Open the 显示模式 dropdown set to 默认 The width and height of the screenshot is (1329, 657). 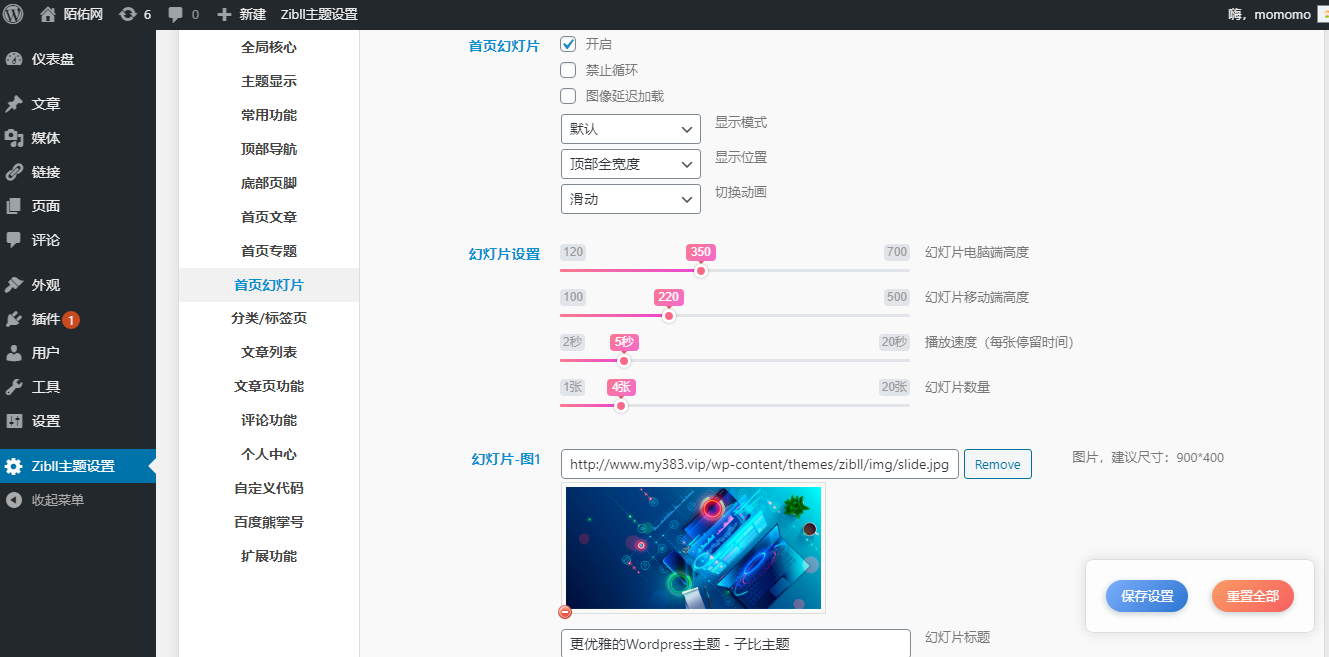click(x=630, y=129)
